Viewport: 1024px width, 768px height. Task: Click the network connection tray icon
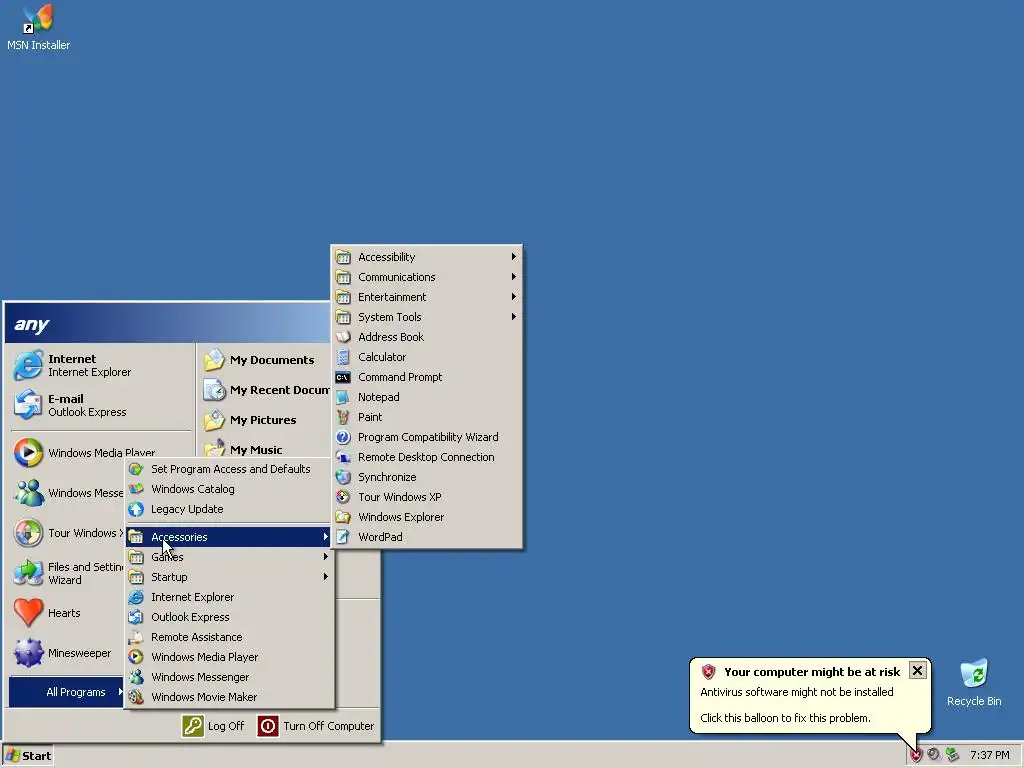pos(953,755)
